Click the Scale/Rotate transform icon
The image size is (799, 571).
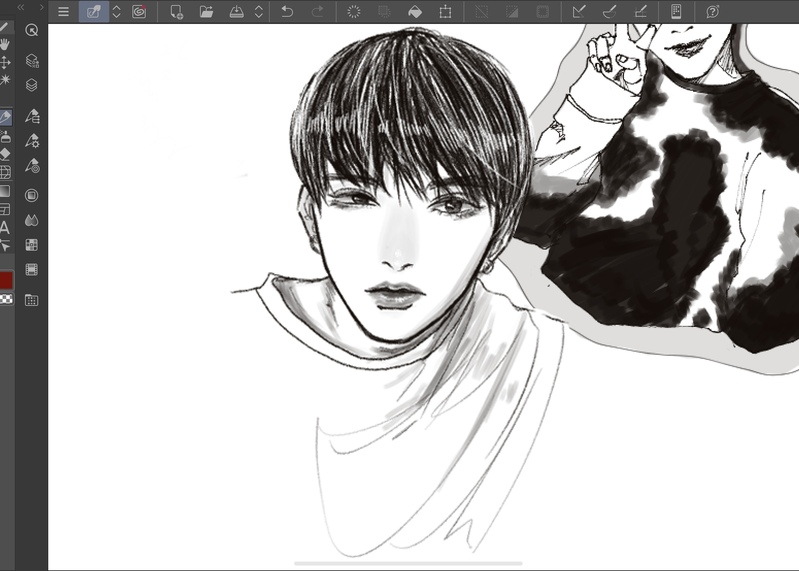pos(445,11)
